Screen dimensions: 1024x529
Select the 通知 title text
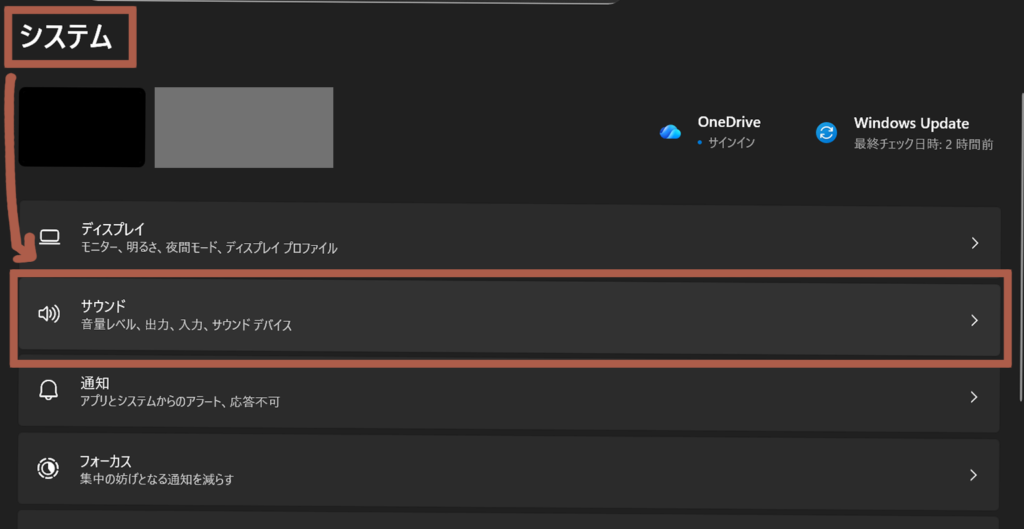coord(95,383)
